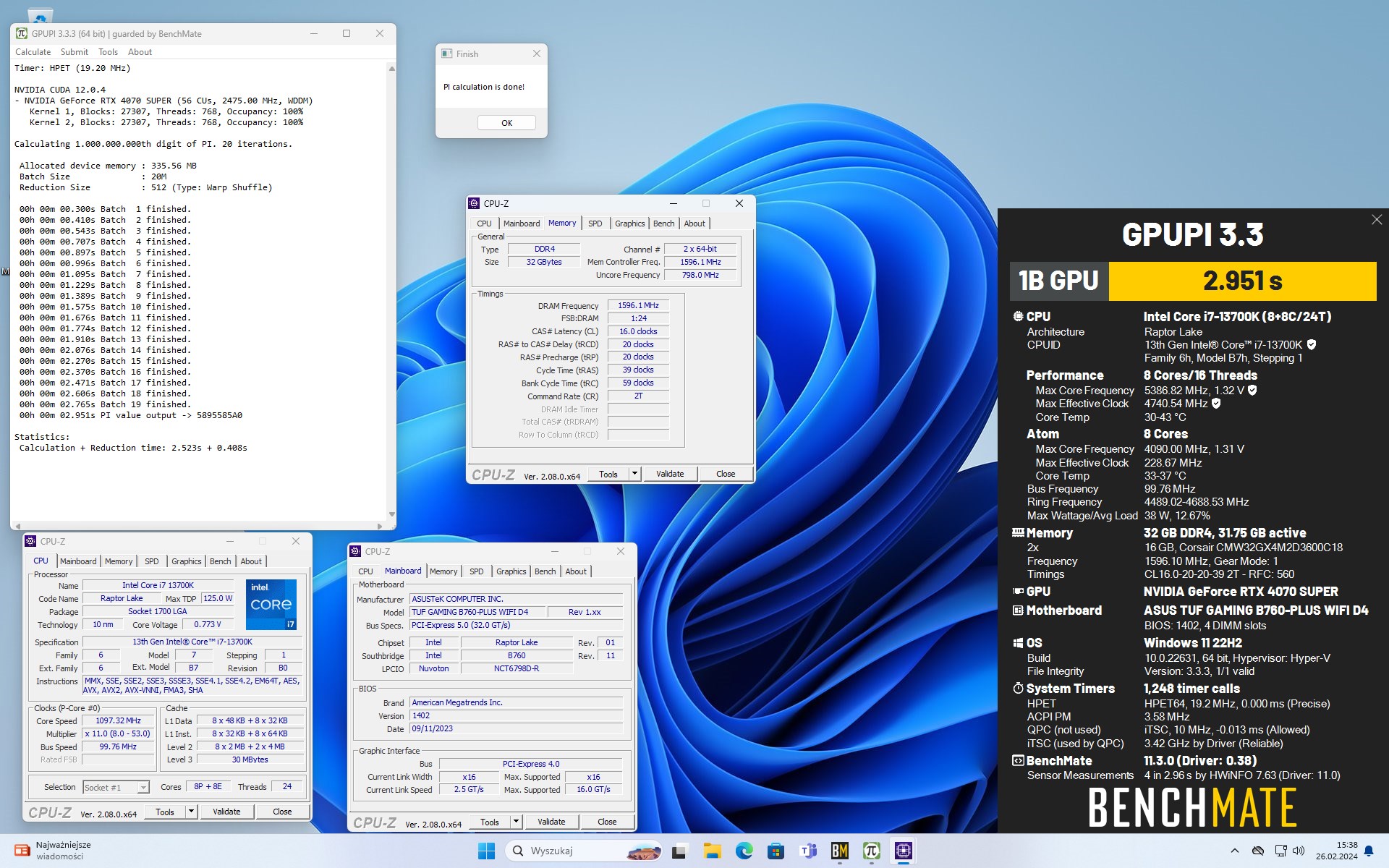
Task: Open the About menu in GPUPI
Action: [140, 52]
